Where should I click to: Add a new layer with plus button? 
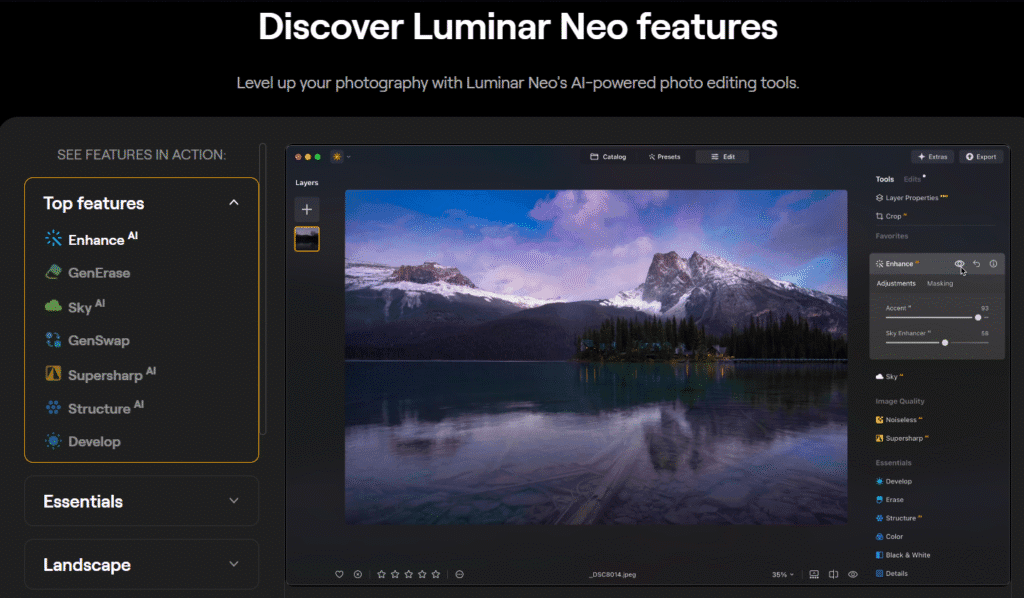click(x=306, y=210)
